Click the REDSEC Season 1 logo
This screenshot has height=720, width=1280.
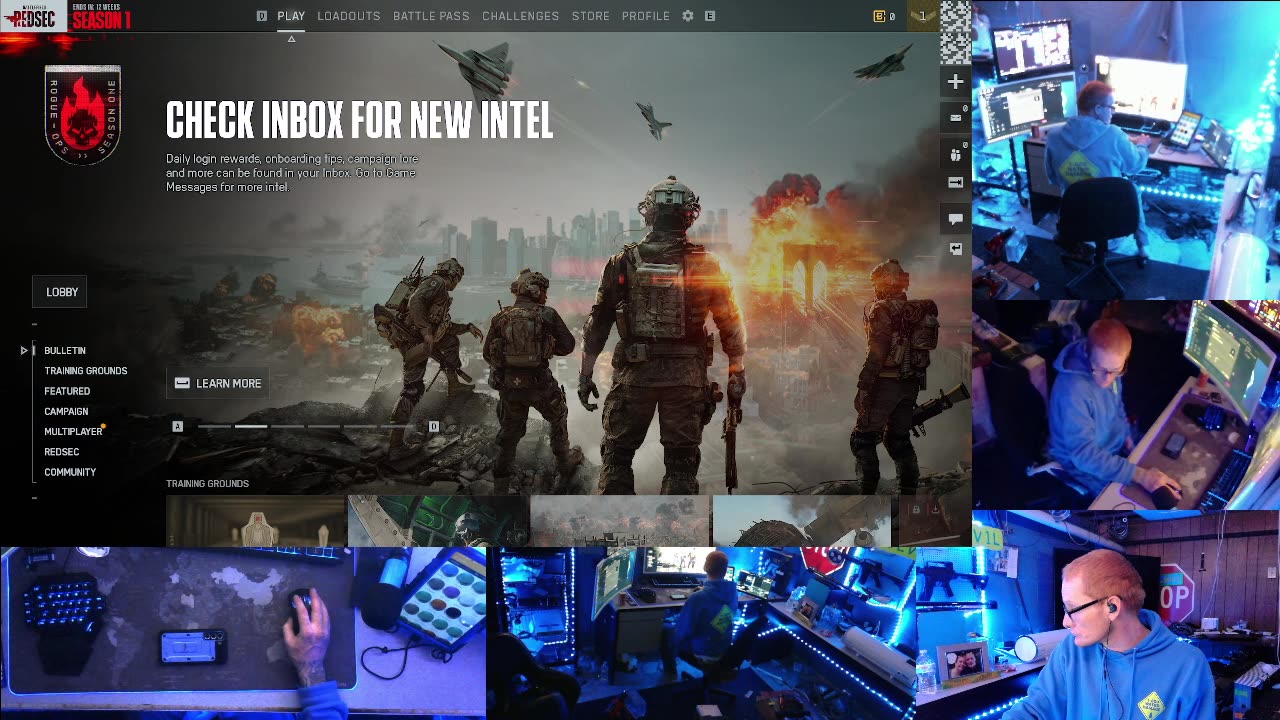[x=66, y=16]
